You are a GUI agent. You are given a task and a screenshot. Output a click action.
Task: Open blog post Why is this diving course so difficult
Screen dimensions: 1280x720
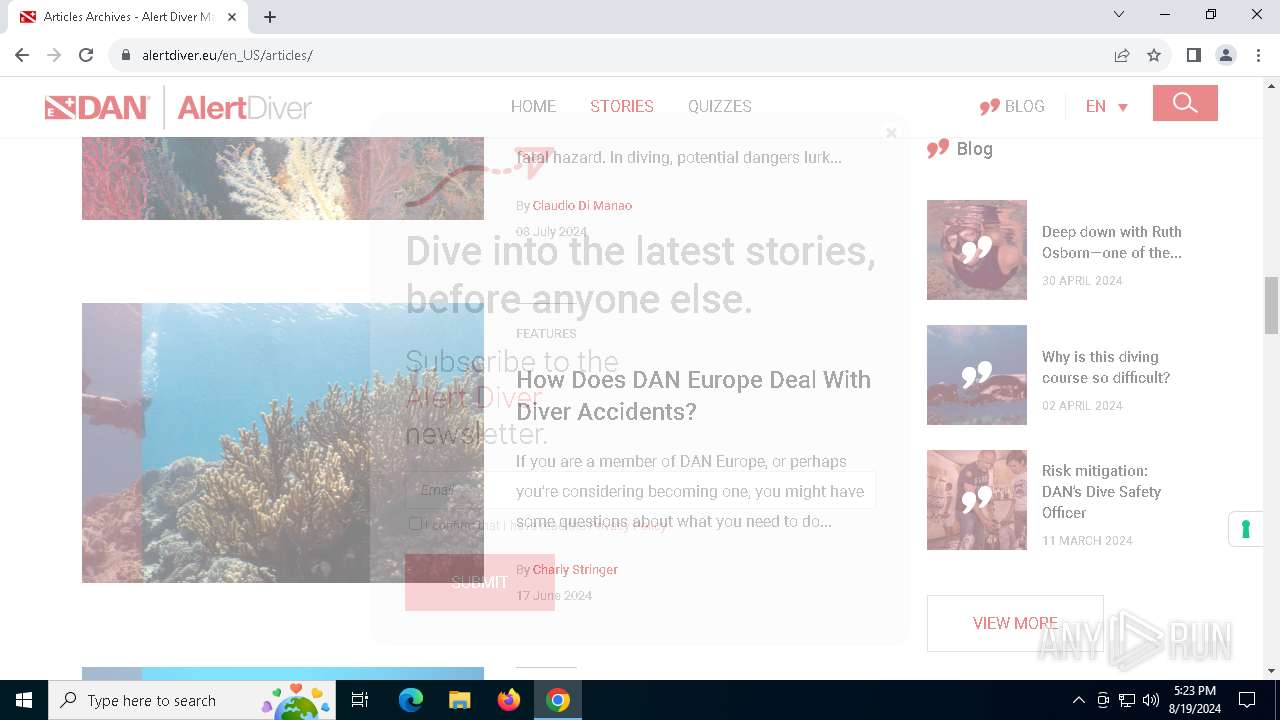point(1106,367)
